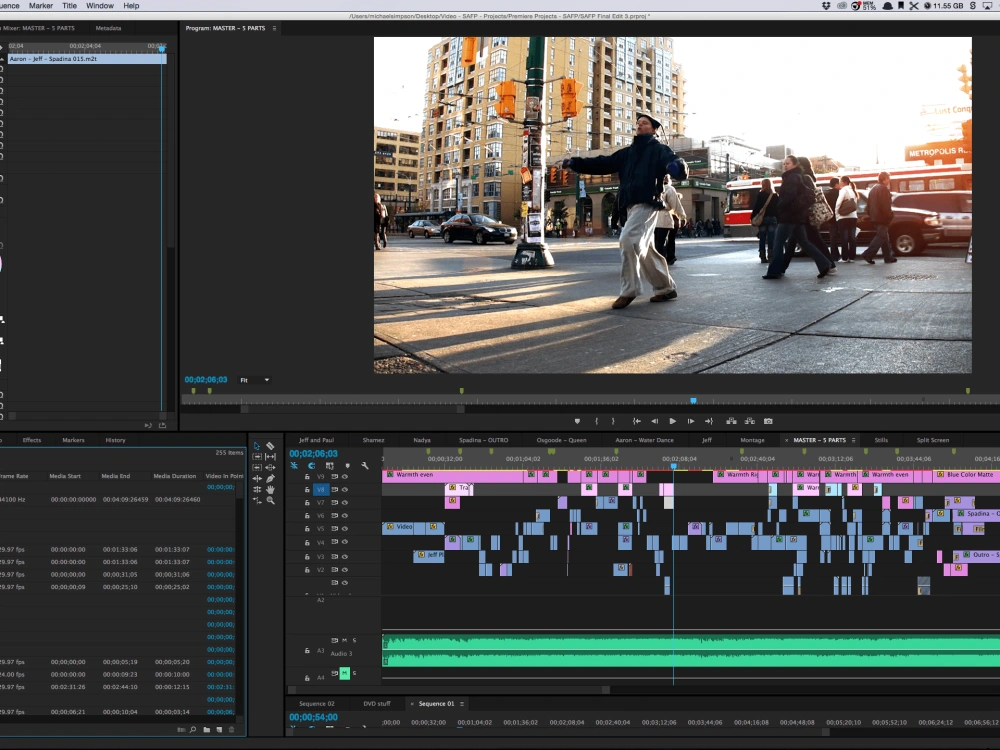
Task: Click the Sequence 01 timecode 00;00;54;00
Action: (314, 717)
